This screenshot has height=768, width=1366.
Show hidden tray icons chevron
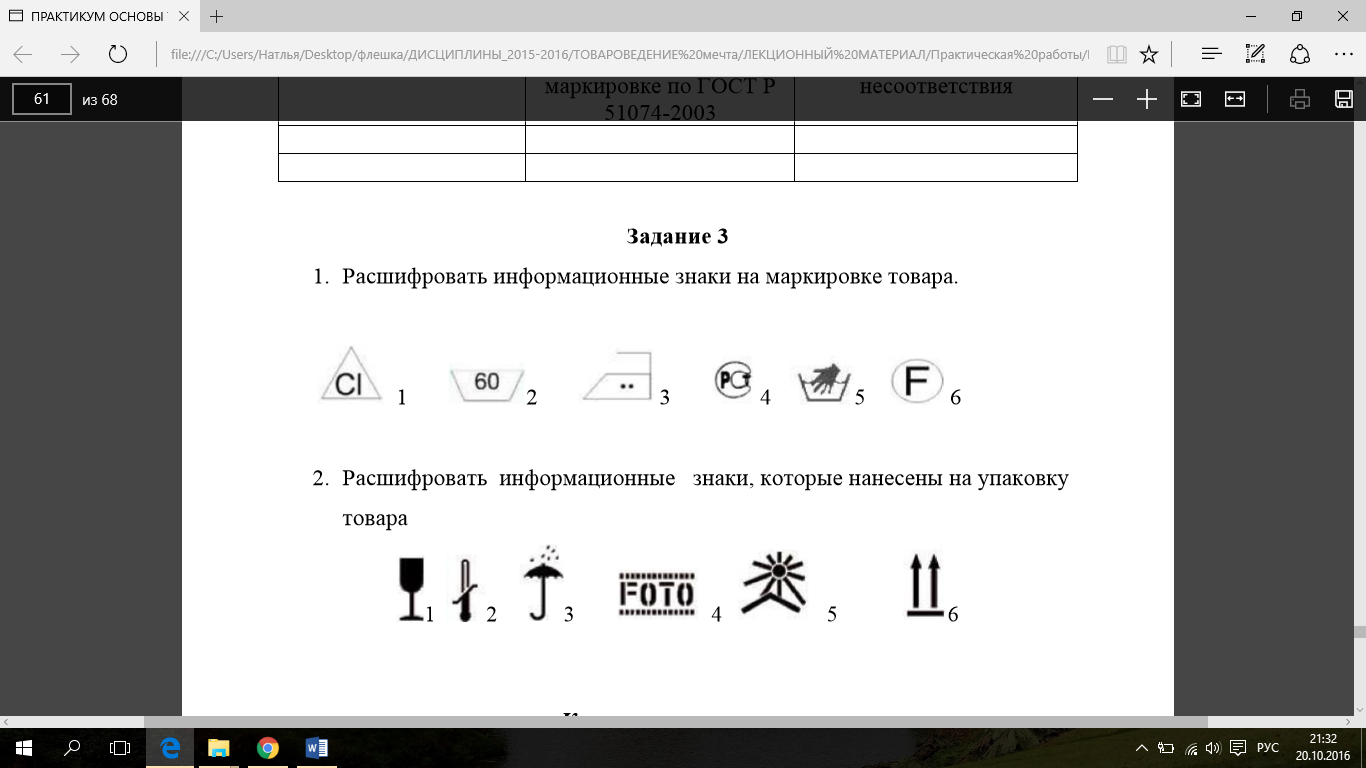point(1142,748)
